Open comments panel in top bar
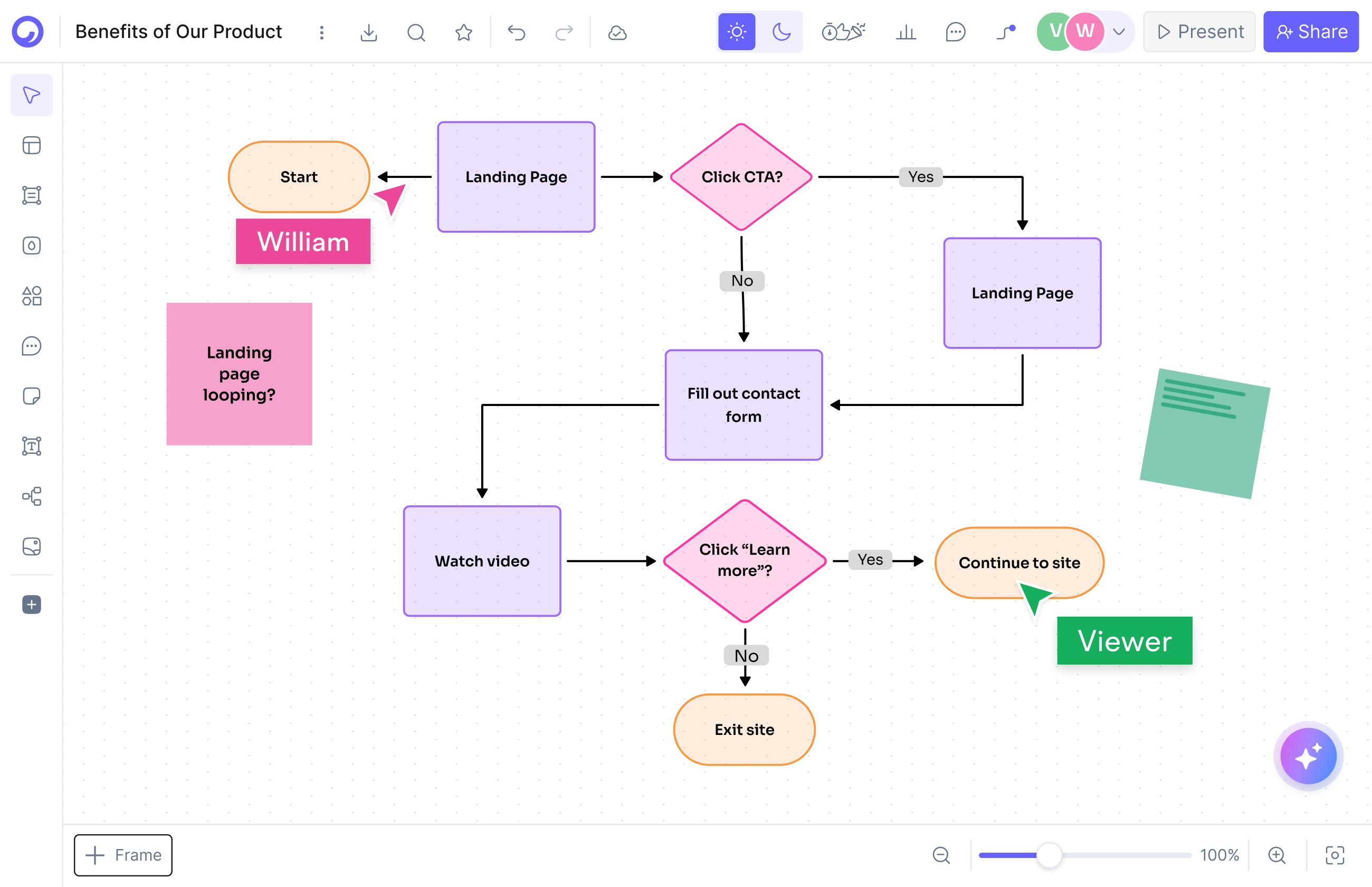The height and width of the screenshot is (887, 1372). (955, 32)
